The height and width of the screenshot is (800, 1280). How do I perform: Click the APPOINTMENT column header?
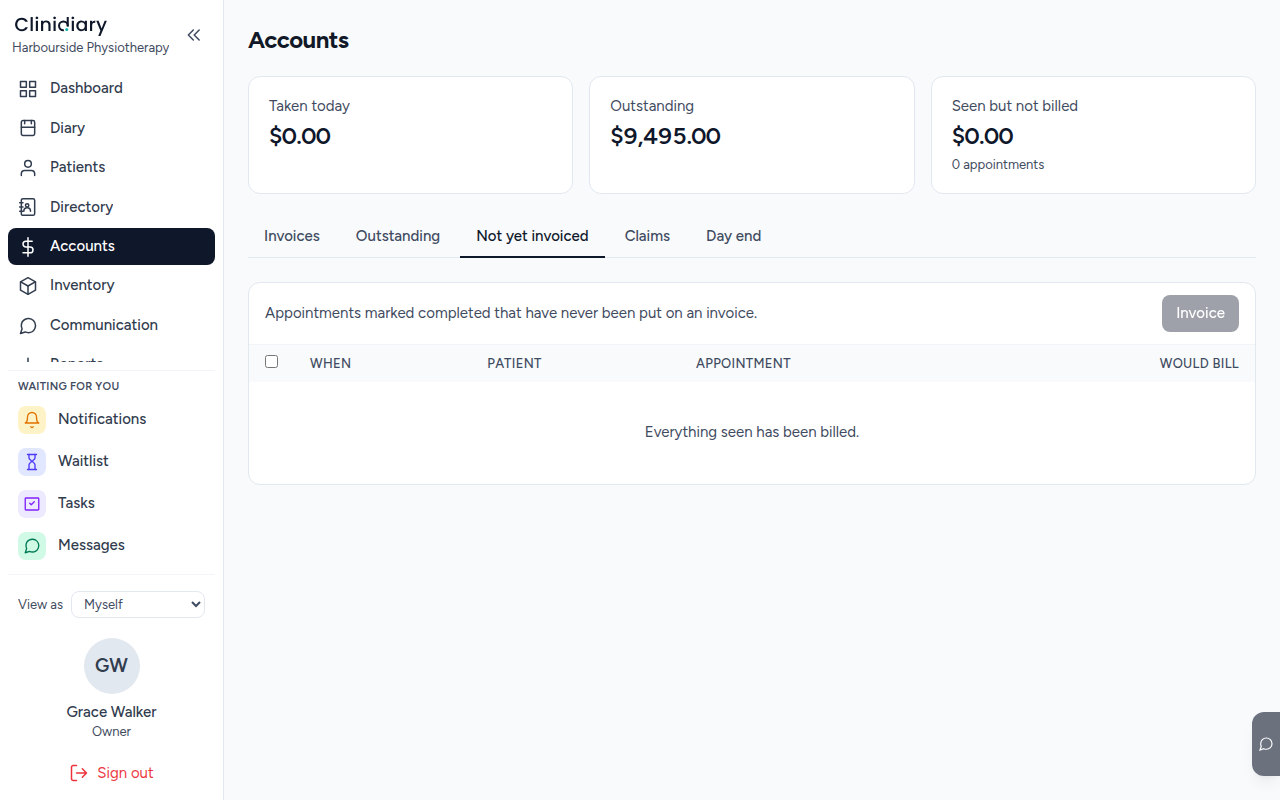coord(743,363)
